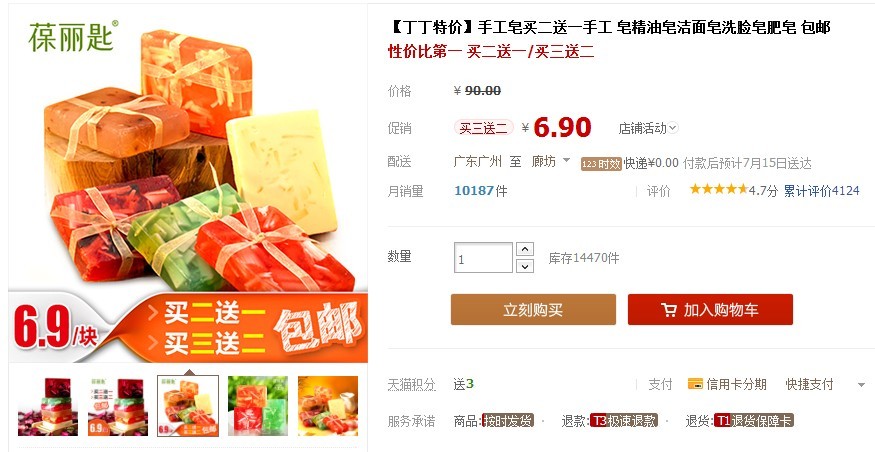This screenshot has width=875, height=452.
Task: Expand the payment options arrow after 快捷支付
Action: pos(861,384)
